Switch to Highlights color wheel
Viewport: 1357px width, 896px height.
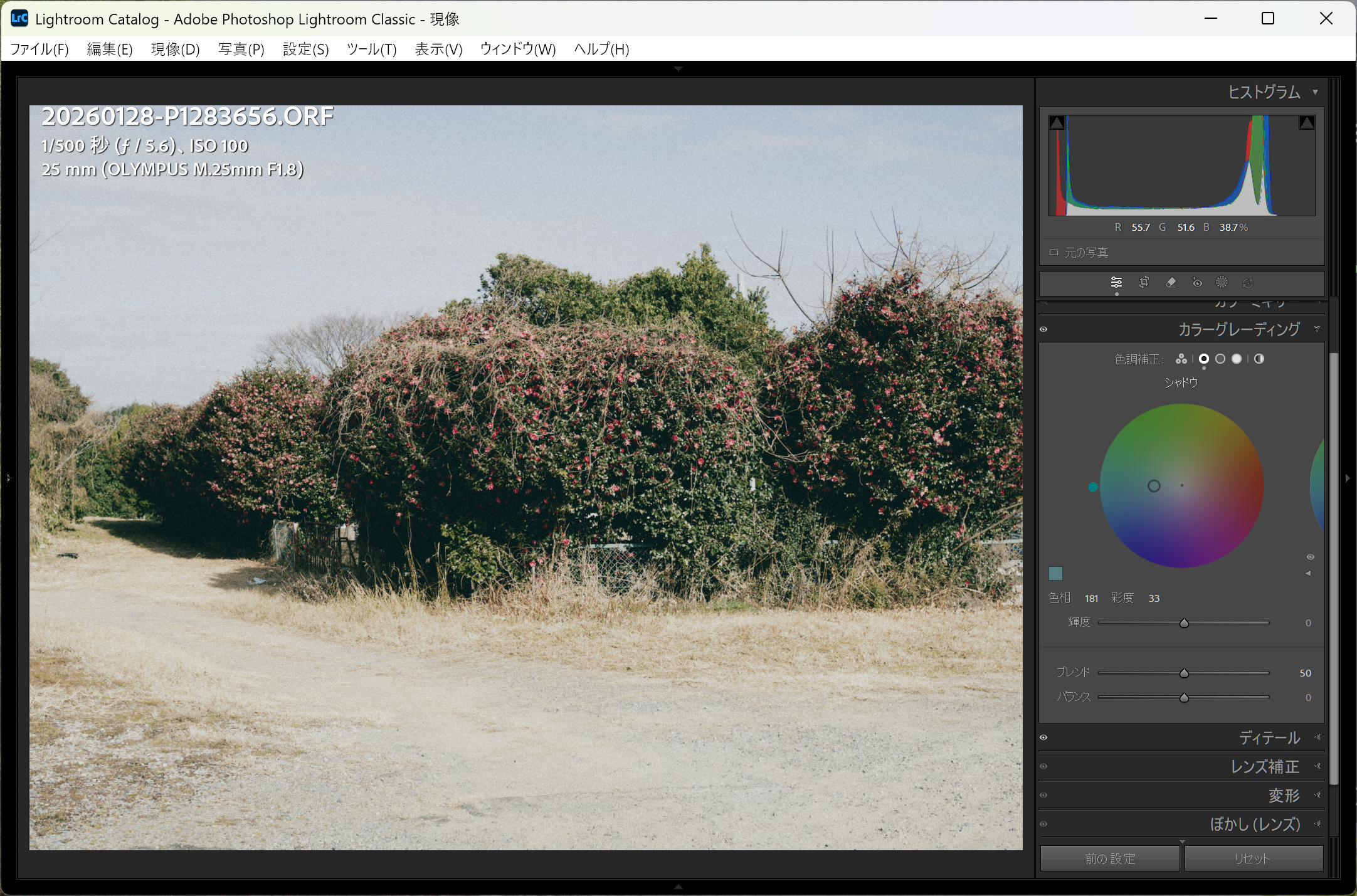(1237, 359)
